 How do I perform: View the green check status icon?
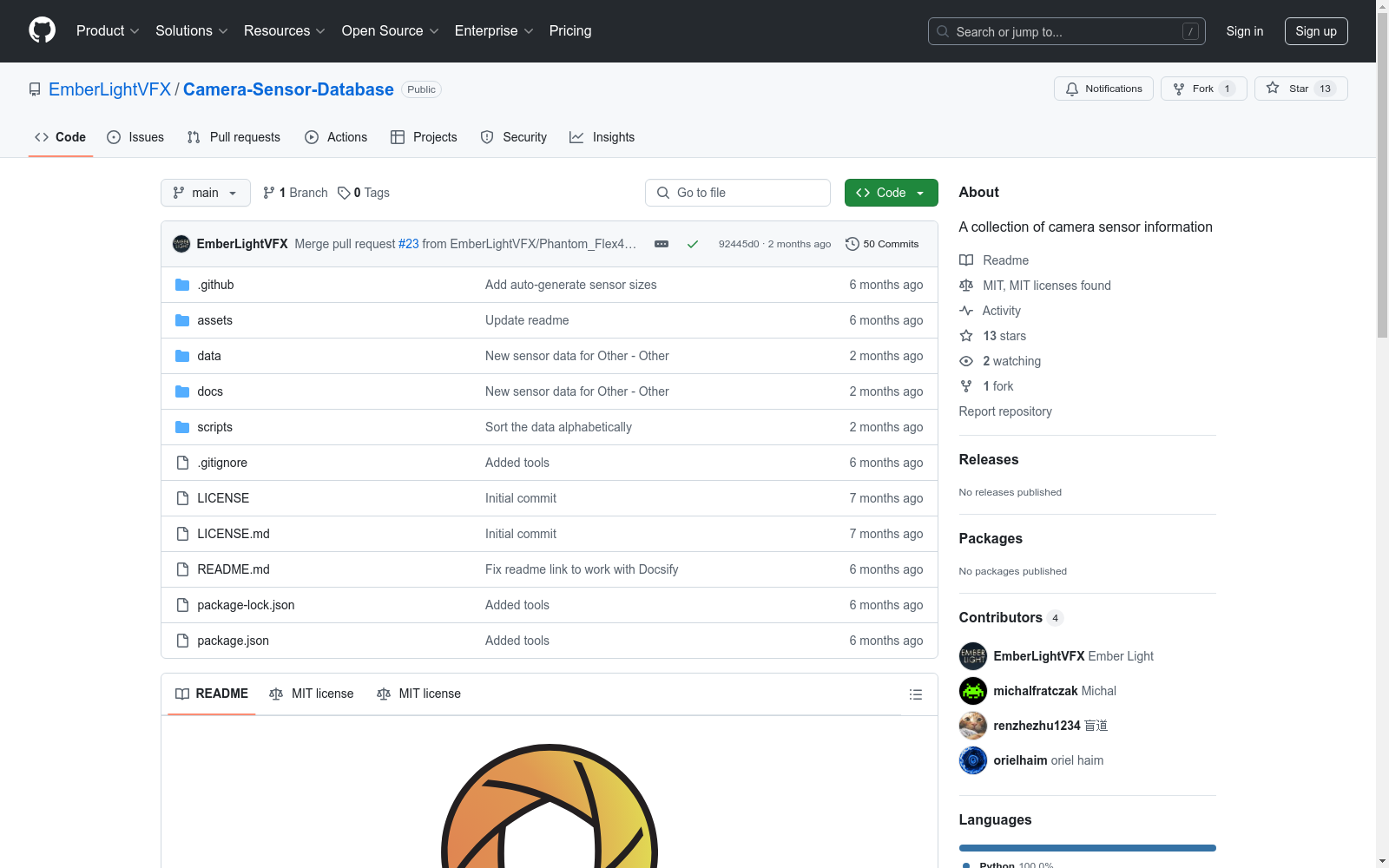point(693,244)
